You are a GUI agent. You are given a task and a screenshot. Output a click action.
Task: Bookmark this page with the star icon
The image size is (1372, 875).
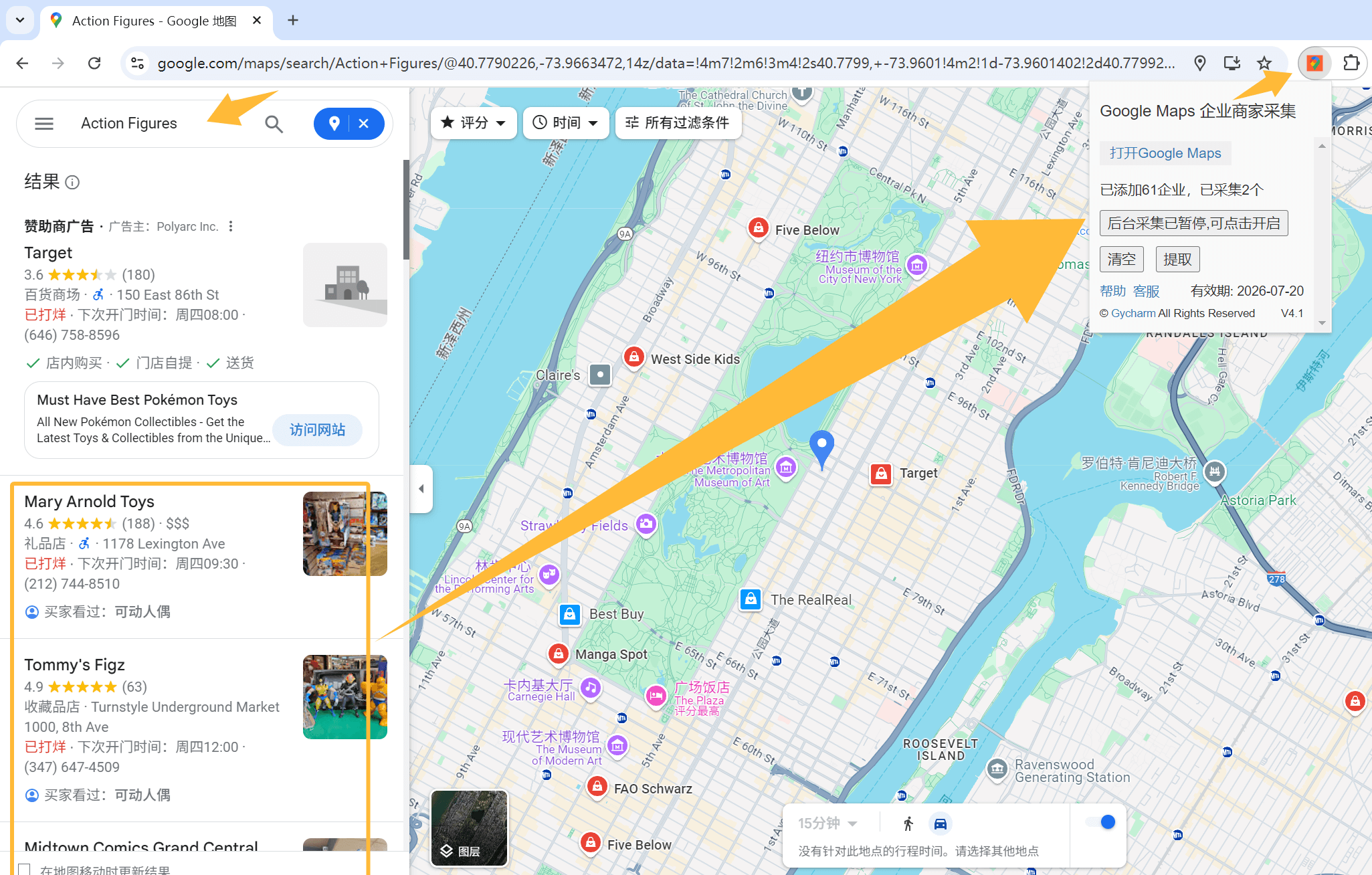[1264, 63]
